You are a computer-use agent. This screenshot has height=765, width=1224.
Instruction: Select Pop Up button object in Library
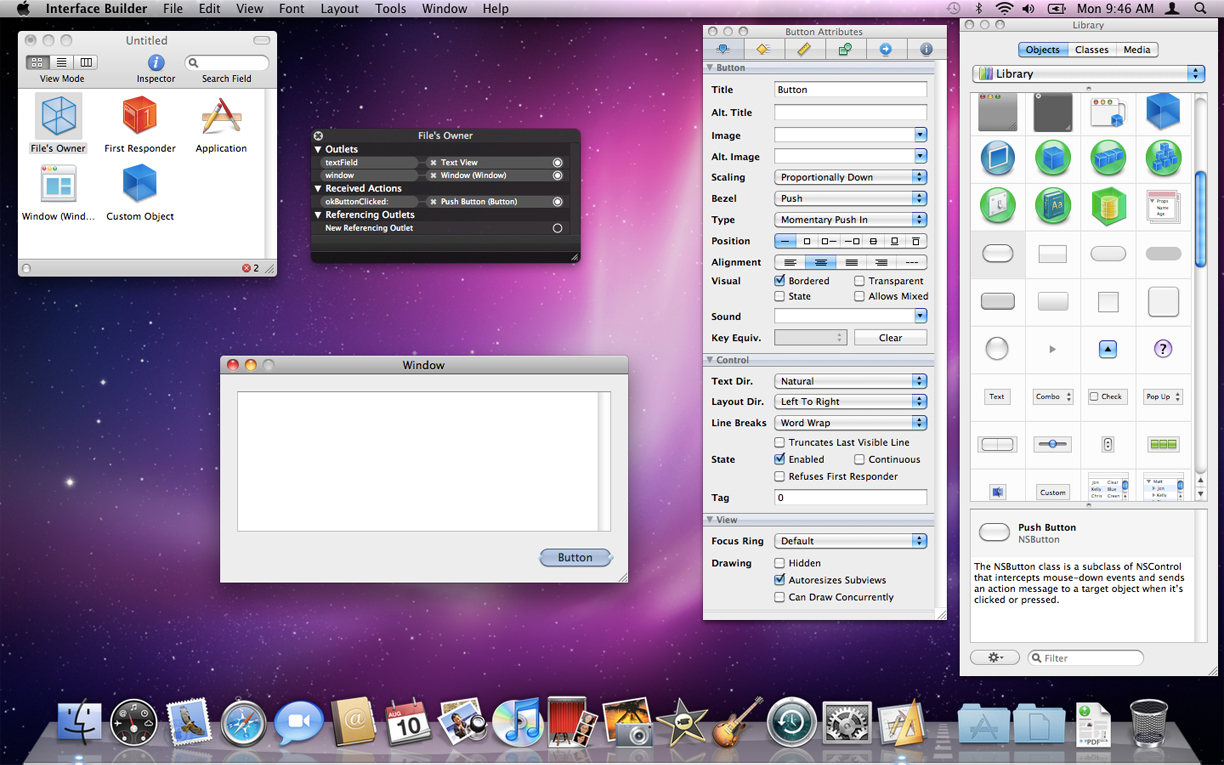pos(1163,397)
